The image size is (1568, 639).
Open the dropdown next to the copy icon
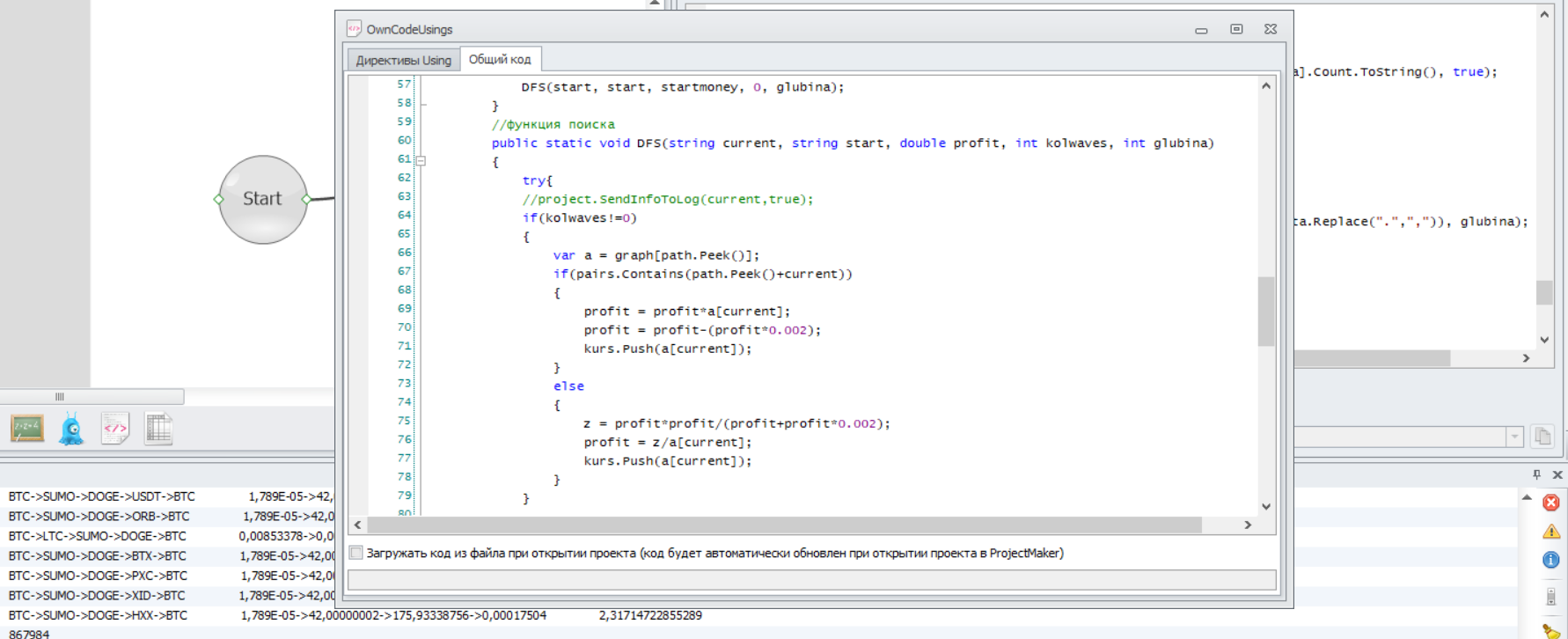(1514, 437)
